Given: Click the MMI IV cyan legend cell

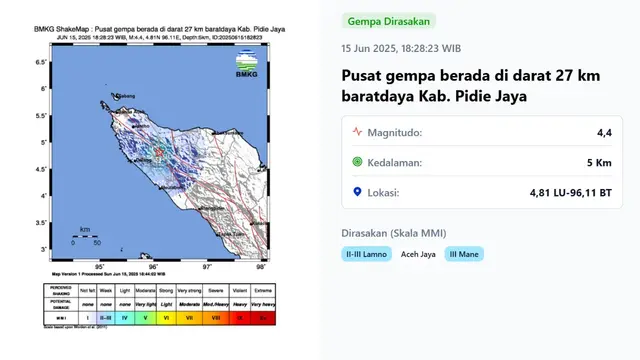Looking at the screenshot, I should pyautogui.click(x=125, y=318).
